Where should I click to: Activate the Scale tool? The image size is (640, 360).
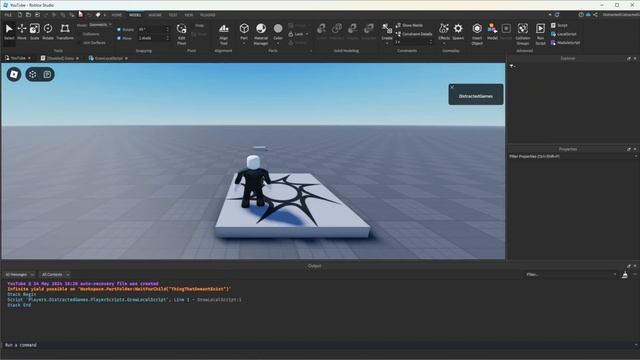pos(34,32)
